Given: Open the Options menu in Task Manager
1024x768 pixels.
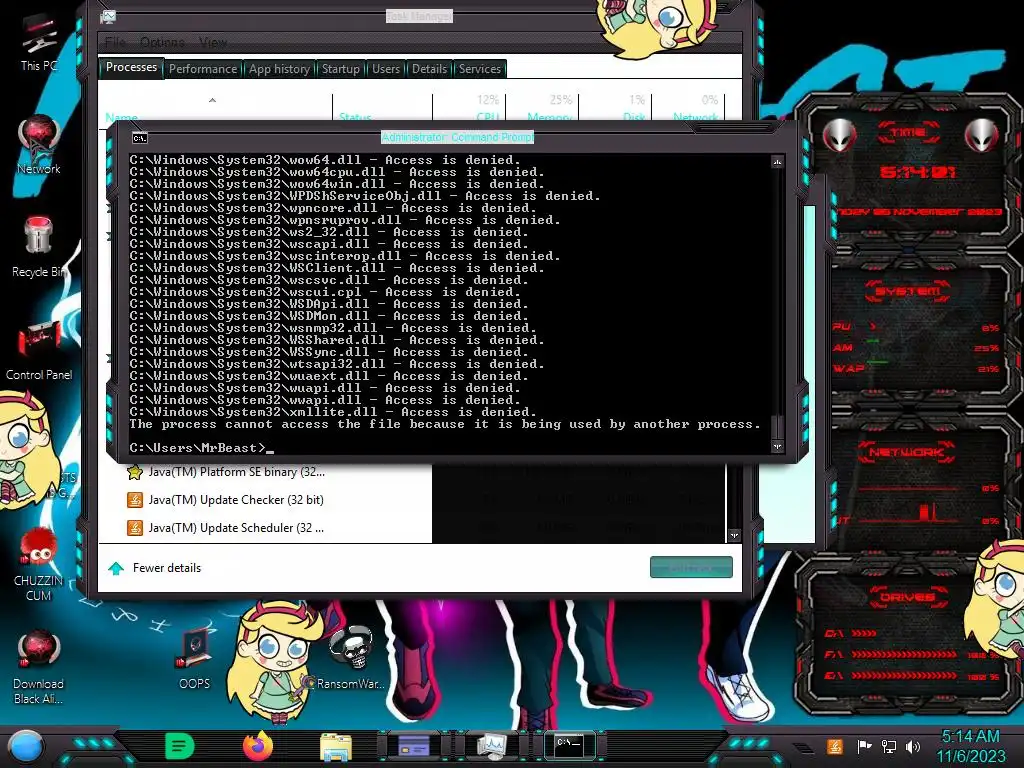Looking at the screenshot, I should [163, 42].
